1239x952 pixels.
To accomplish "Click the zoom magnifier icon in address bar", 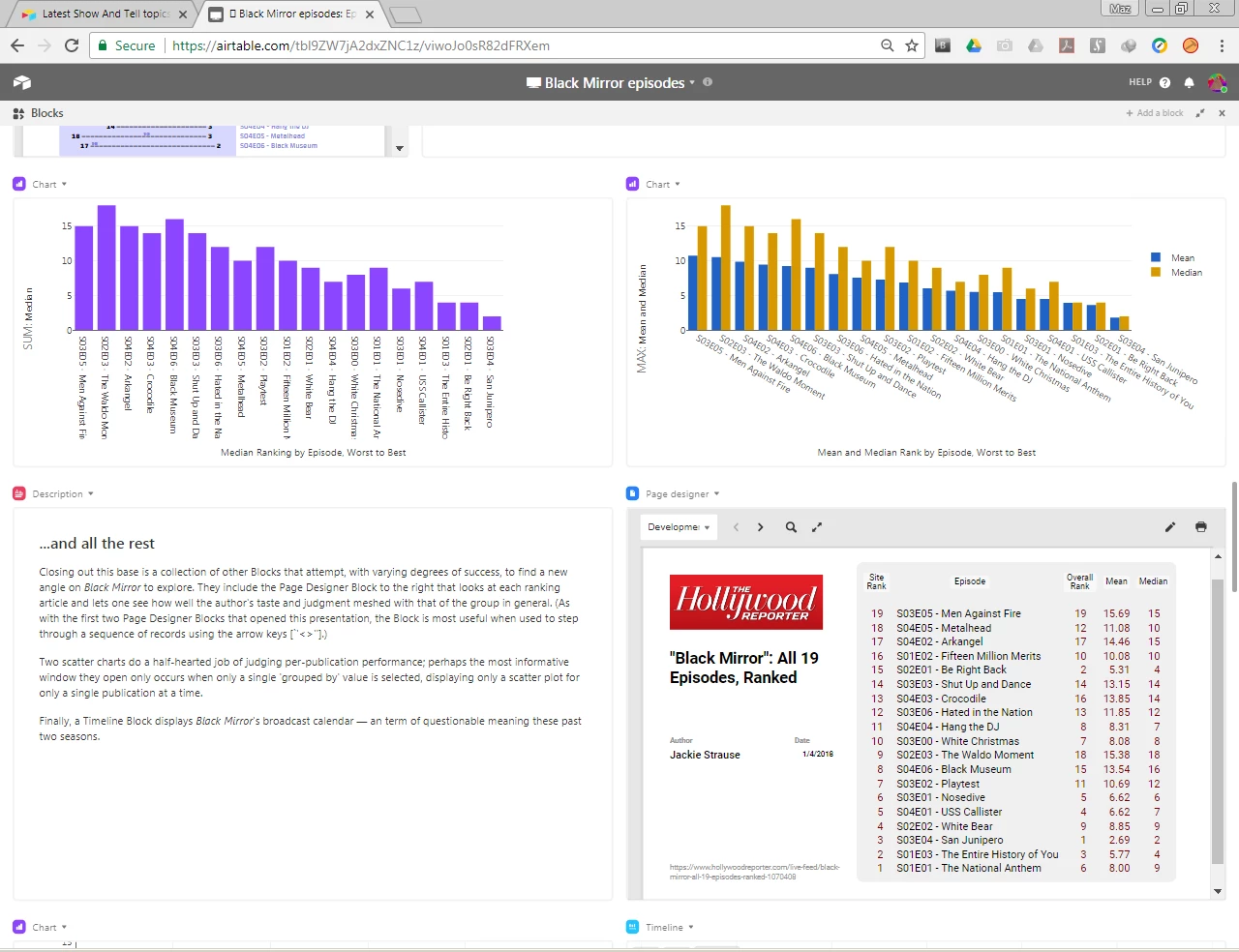I will [x=887, y=45].
